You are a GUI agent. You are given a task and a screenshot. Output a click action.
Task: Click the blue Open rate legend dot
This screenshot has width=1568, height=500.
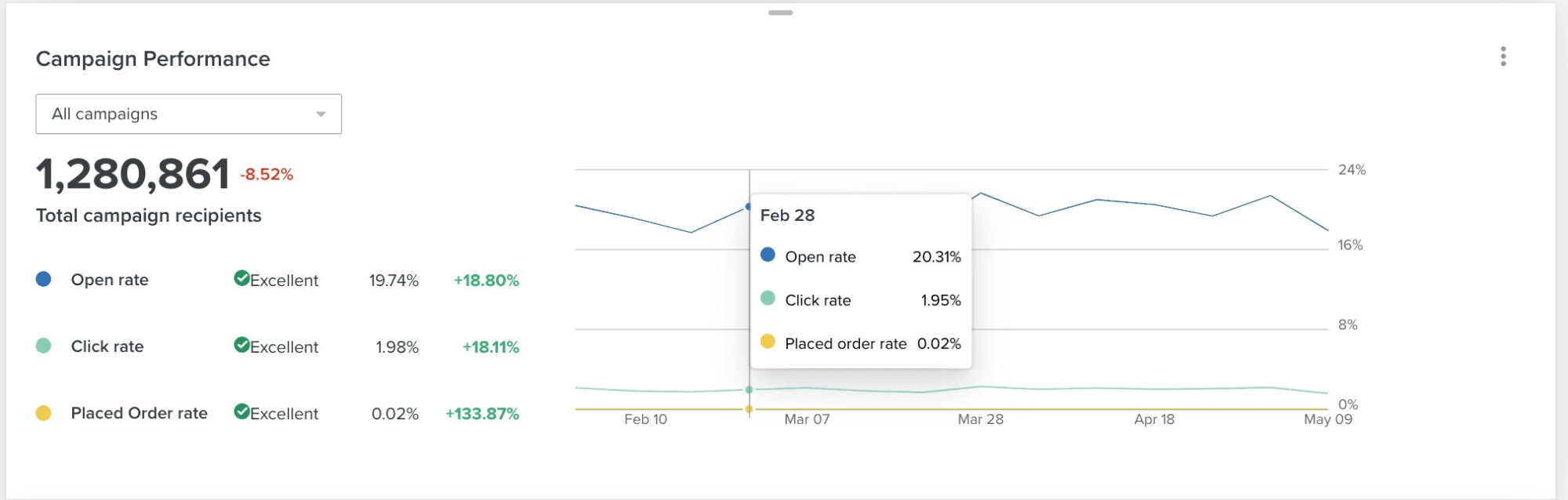[x=44, y=279]
